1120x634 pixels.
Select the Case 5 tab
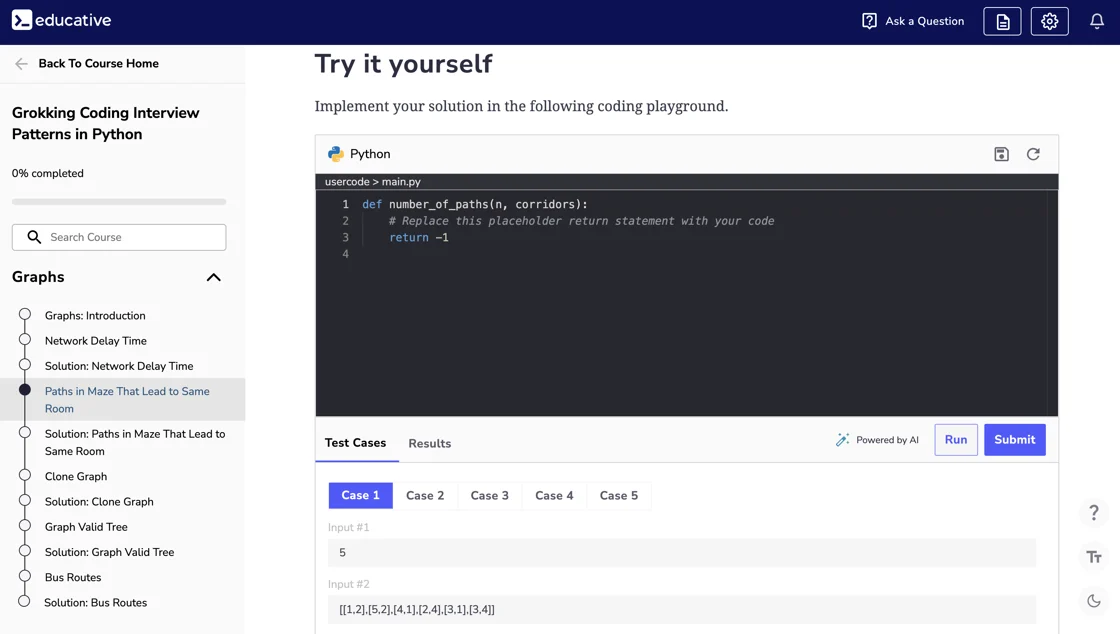(619, 495)
